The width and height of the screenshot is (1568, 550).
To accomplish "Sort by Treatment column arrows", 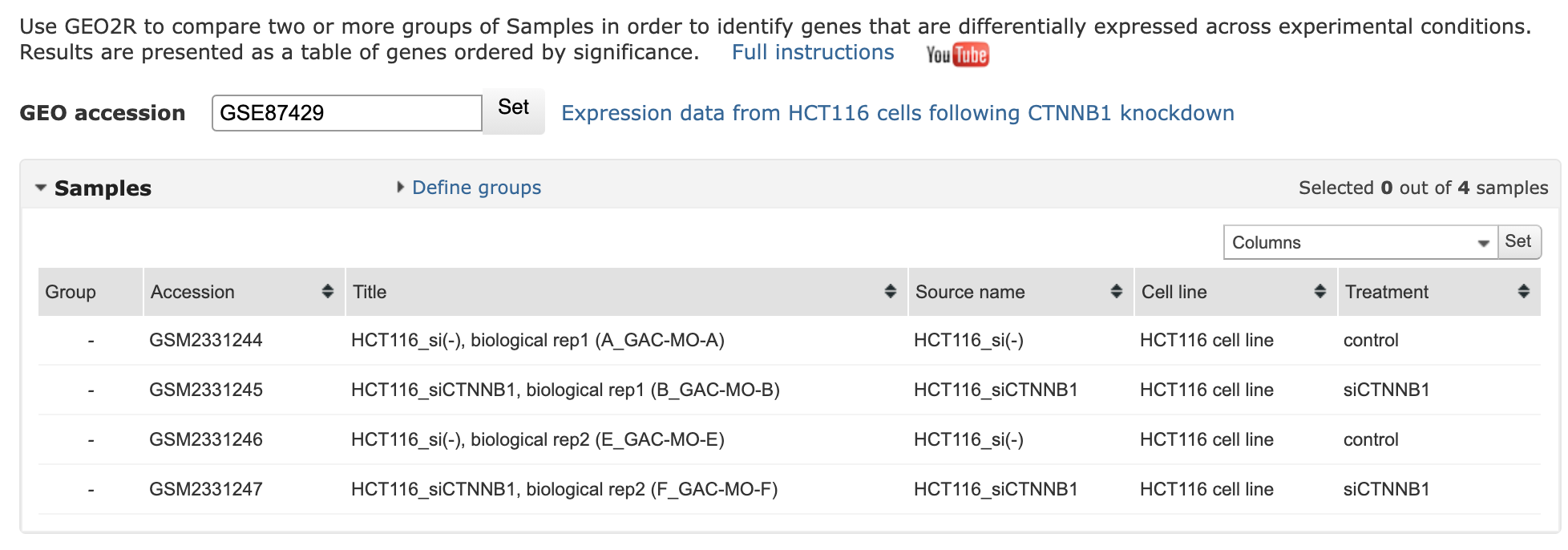I will click(x=1523, y=292).
